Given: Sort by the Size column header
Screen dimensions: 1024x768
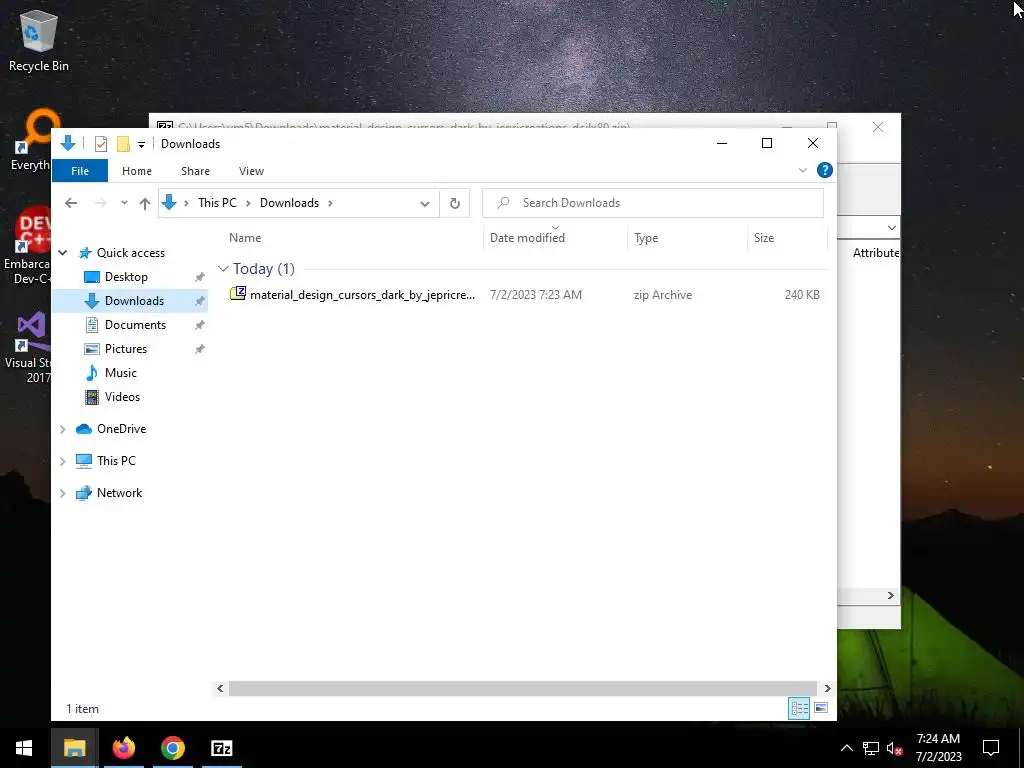Looking at the screenshot, I should coord(763,238).
